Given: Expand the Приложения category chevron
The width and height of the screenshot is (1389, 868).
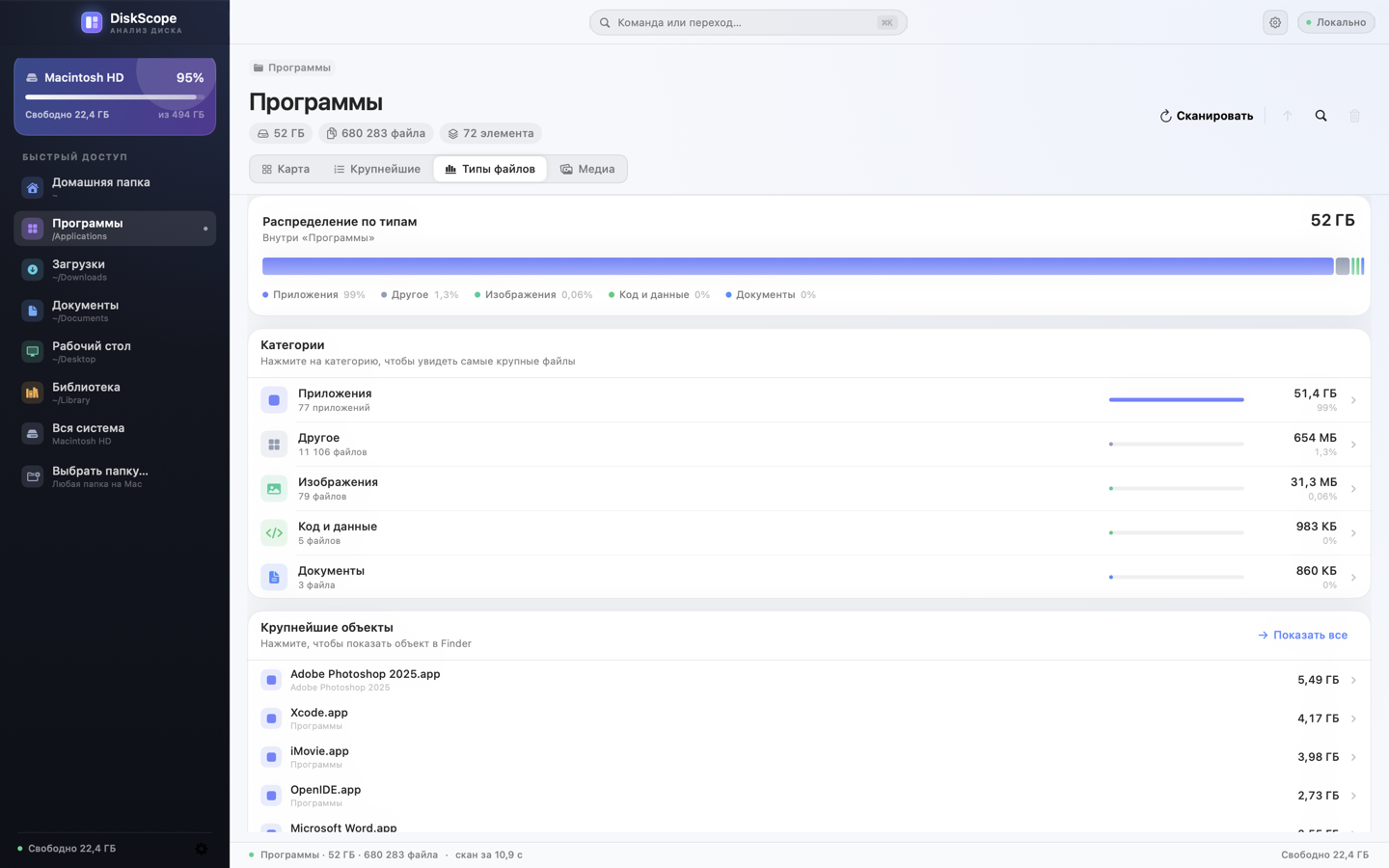Looking at the screenshot, I should click(x=1353, y=400).
